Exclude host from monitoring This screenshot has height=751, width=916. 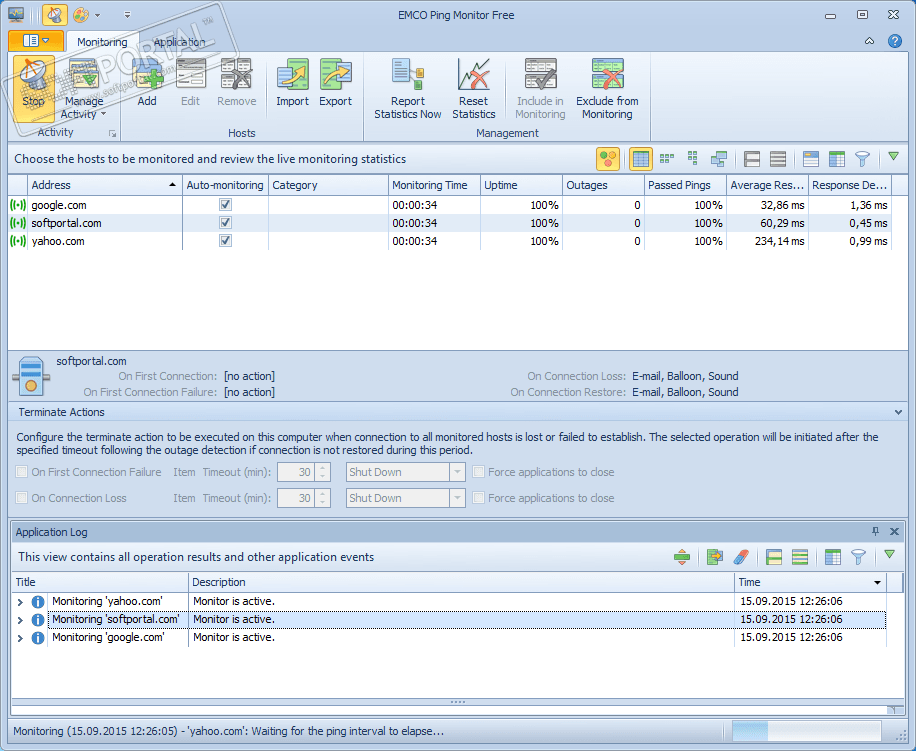(x=607, y=89)
